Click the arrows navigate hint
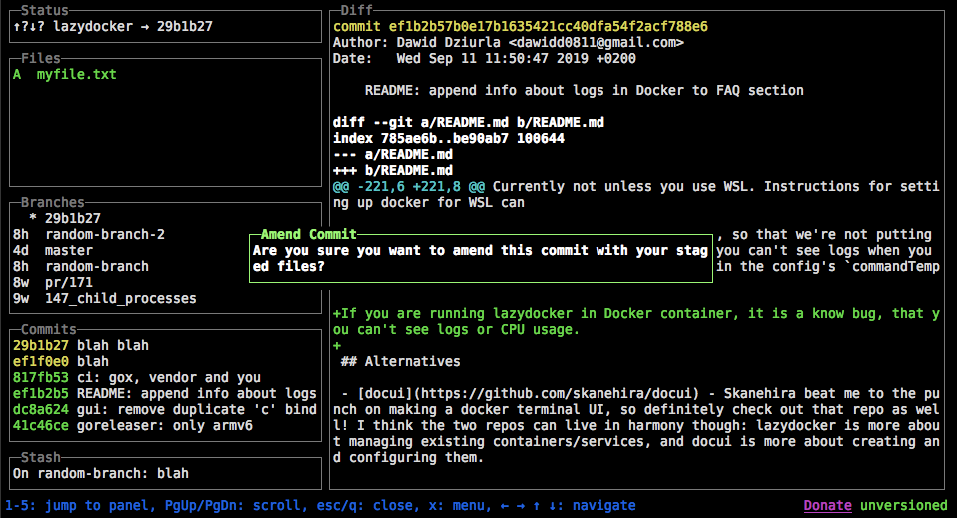The image size is (957, 518). [568, 505]
